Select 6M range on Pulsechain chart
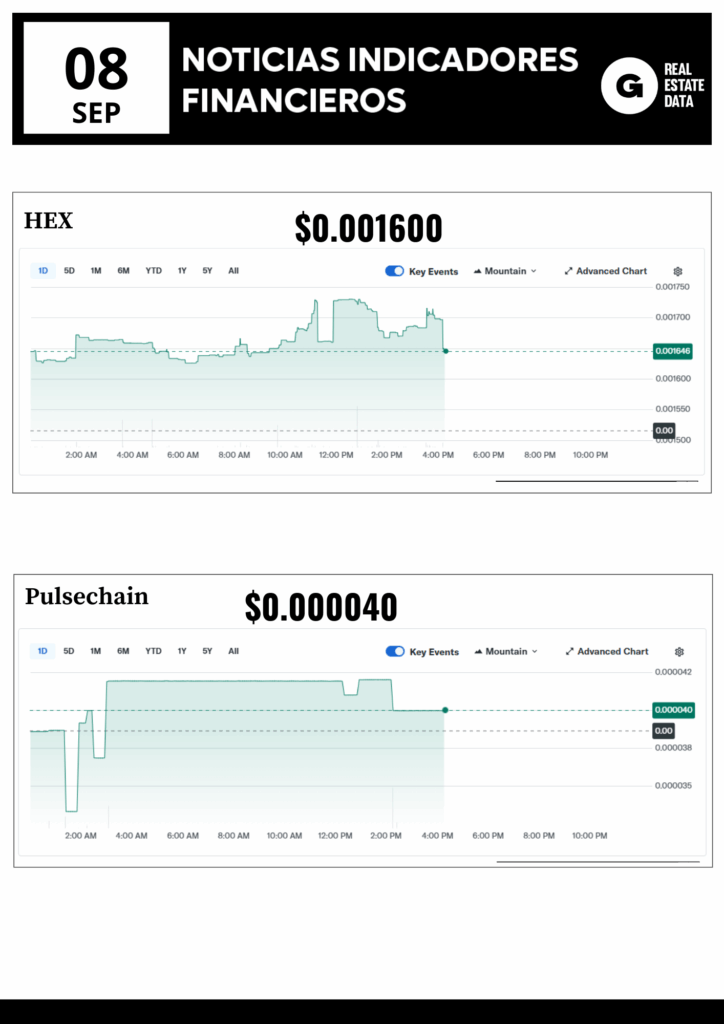The width and height of the screenshot is (724, 1024). pos(123,651)
